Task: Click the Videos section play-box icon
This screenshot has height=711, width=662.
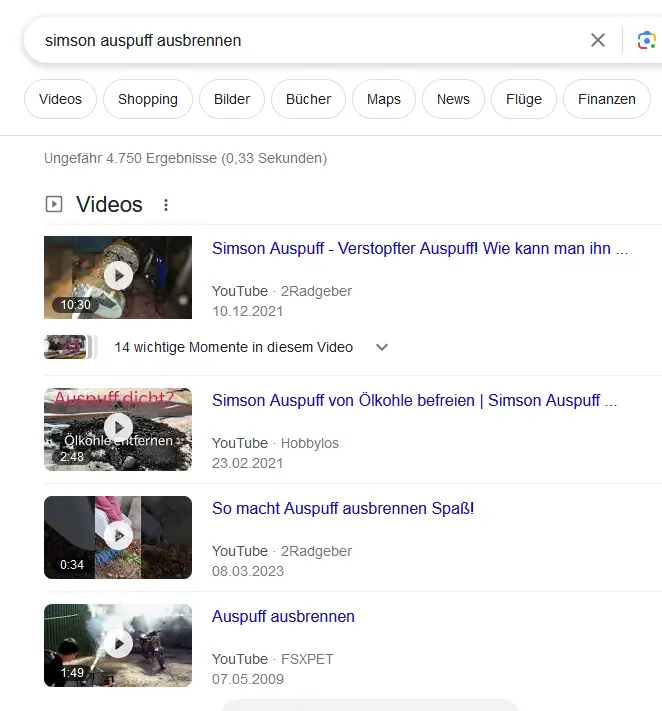Action: tap(54, 204)
